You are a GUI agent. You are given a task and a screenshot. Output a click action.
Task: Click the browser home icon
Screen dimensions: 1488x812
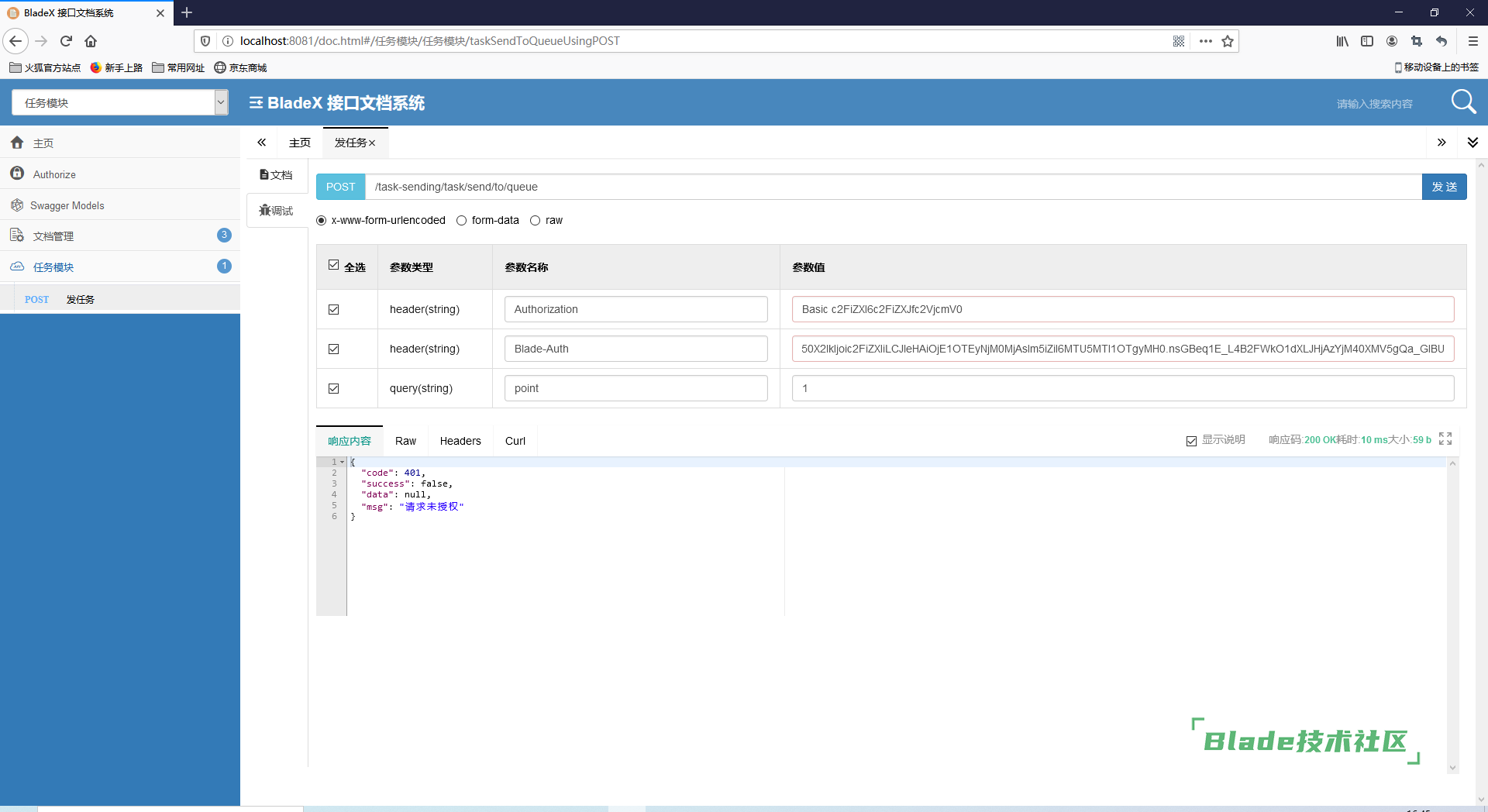91,41
